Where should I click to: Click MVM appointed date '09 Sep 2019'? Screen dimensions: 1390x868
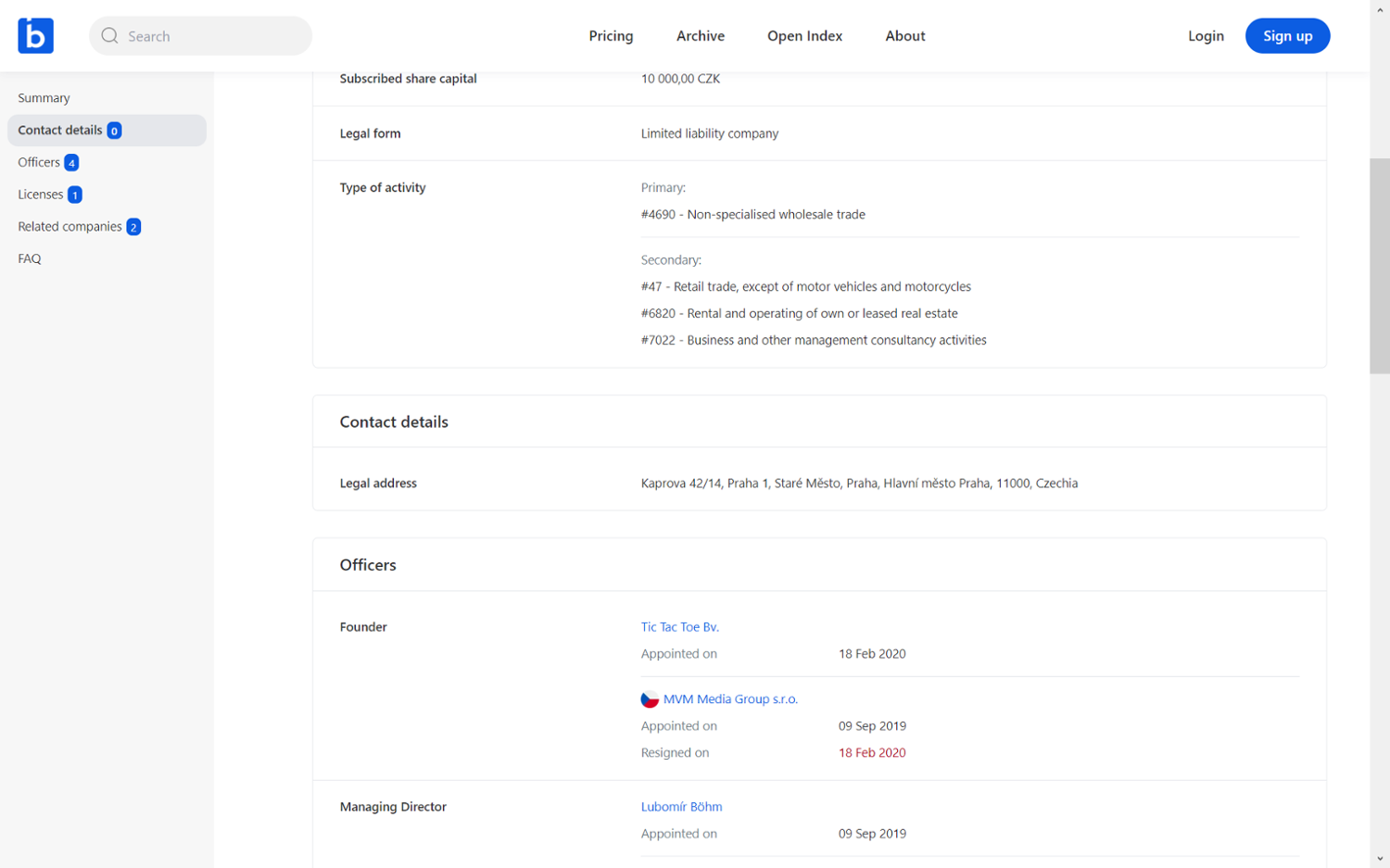872,726
